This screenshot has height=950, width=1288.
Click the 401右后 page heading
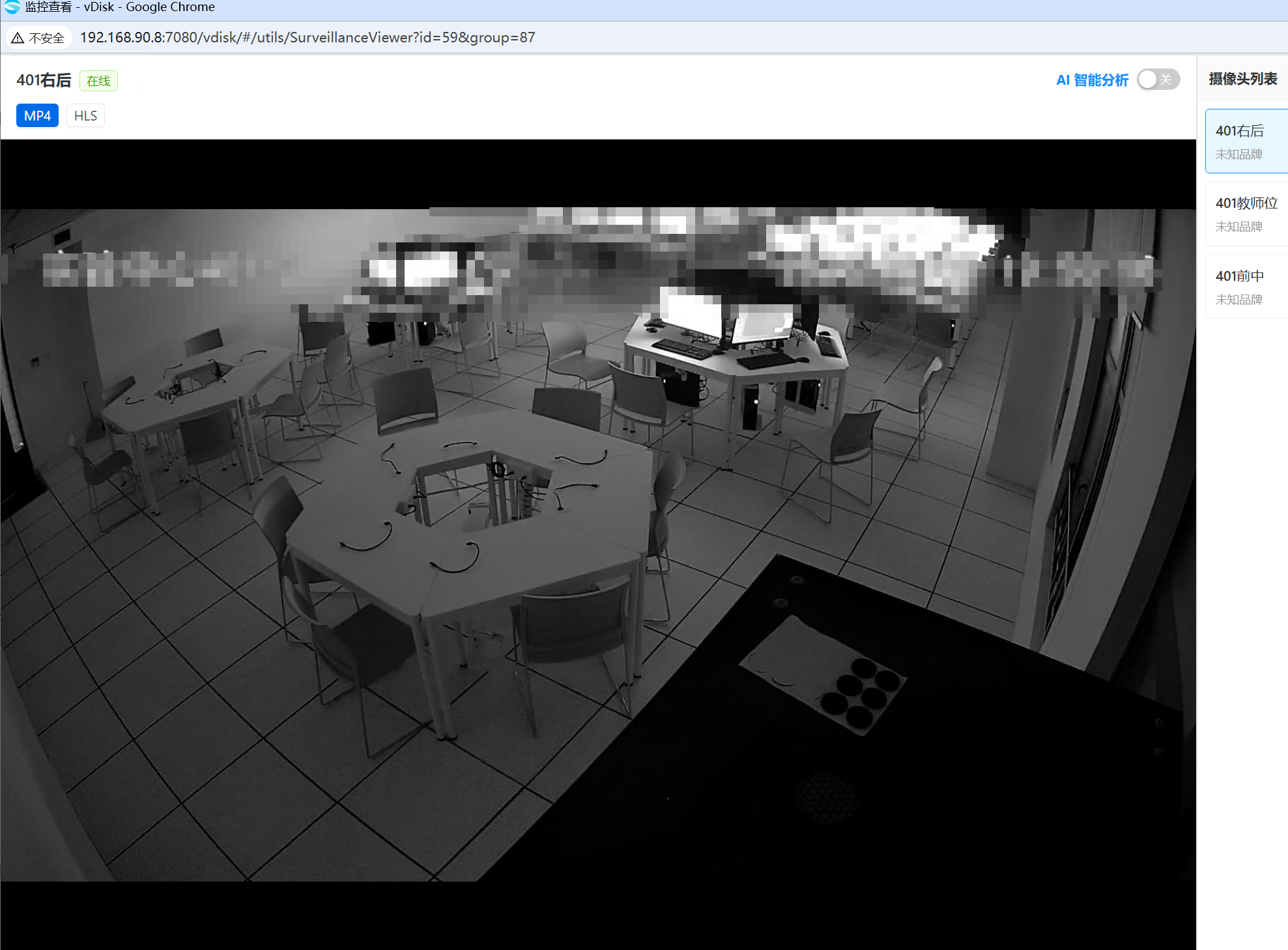tap(44, 80)
